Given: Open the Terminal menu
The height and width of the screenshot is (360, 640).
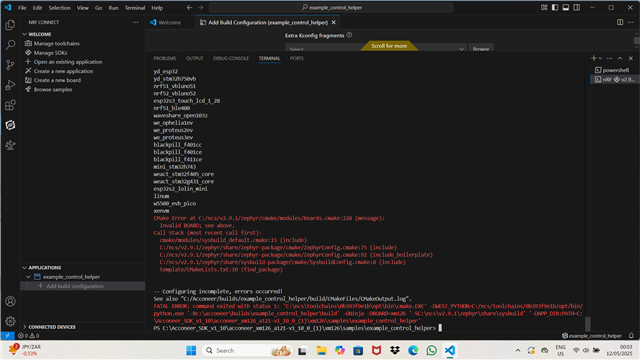Looking at the screenshot, I should [135, 8].
